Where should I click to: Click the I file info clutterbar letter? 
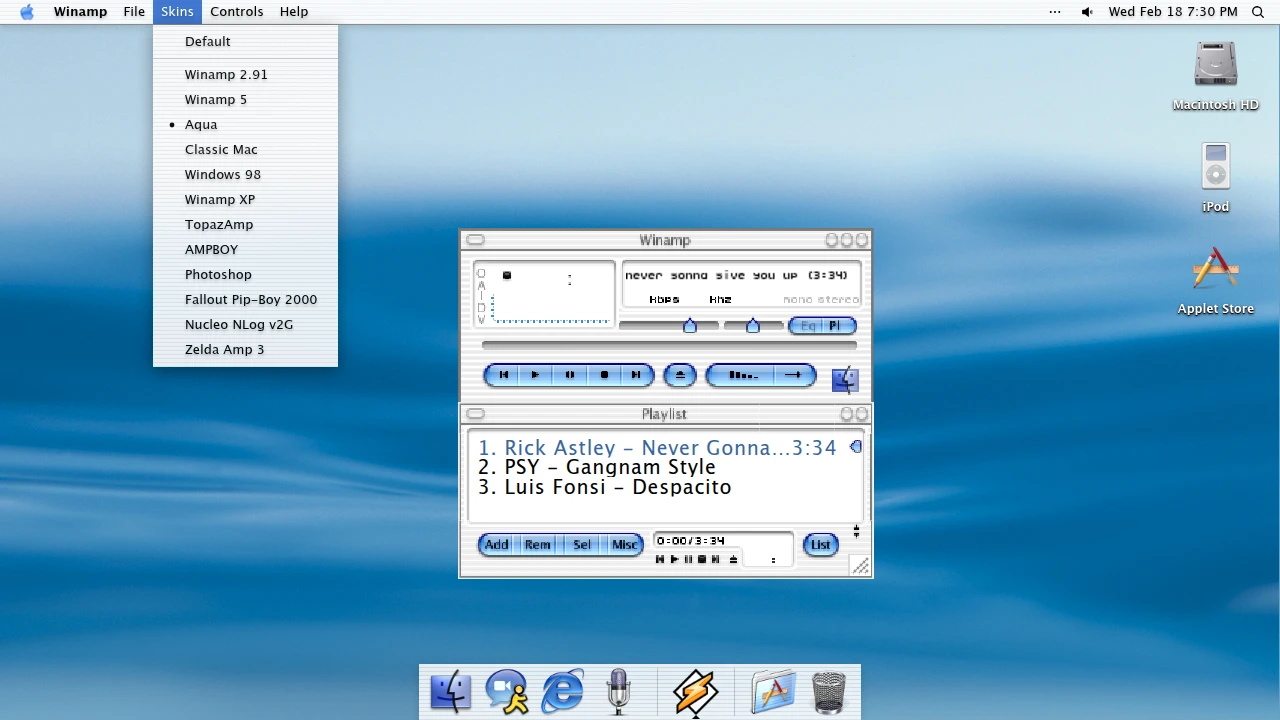tap(481, 296)
